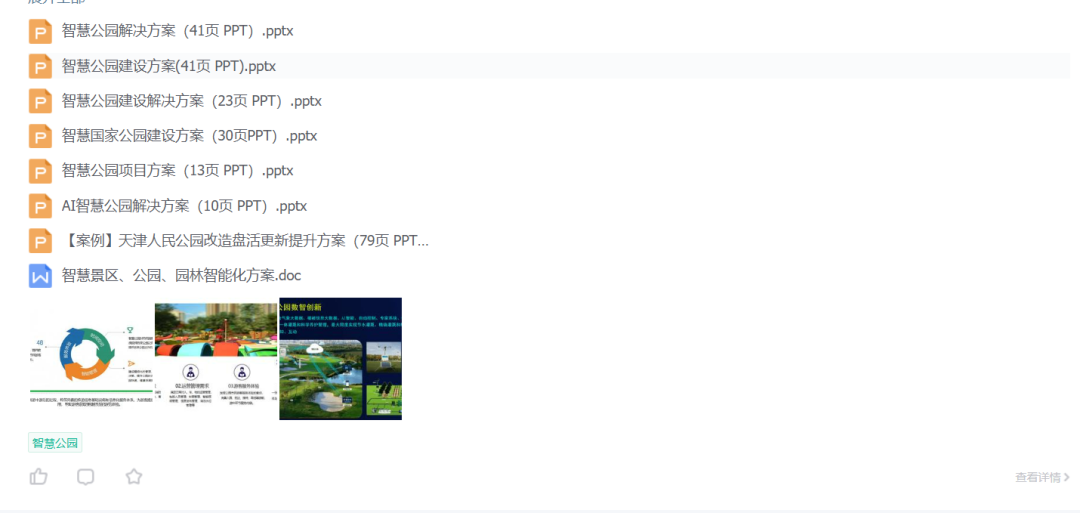Click Word doc icon beside 智慧景区、公园、园林智能化方案

click(x=40, y=276)
